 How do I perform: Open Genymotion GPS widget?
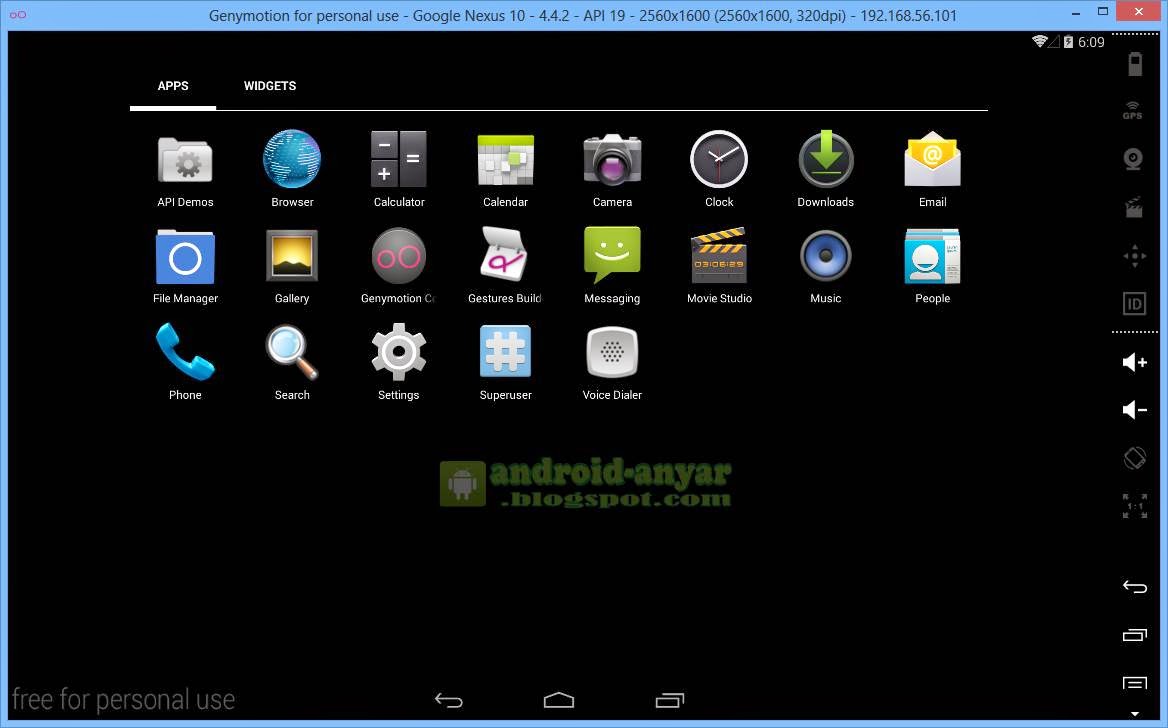1133,110
